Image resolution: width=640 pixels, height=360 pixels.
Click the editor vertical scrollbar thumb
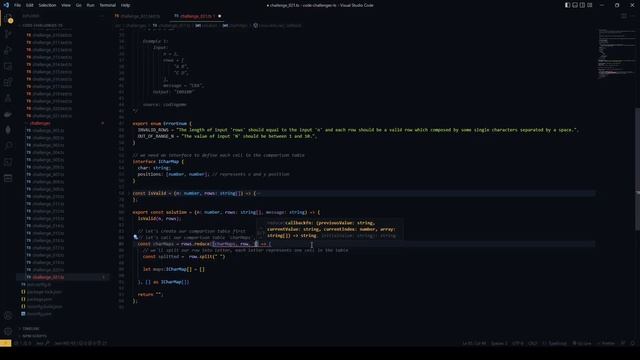(637, 169)
